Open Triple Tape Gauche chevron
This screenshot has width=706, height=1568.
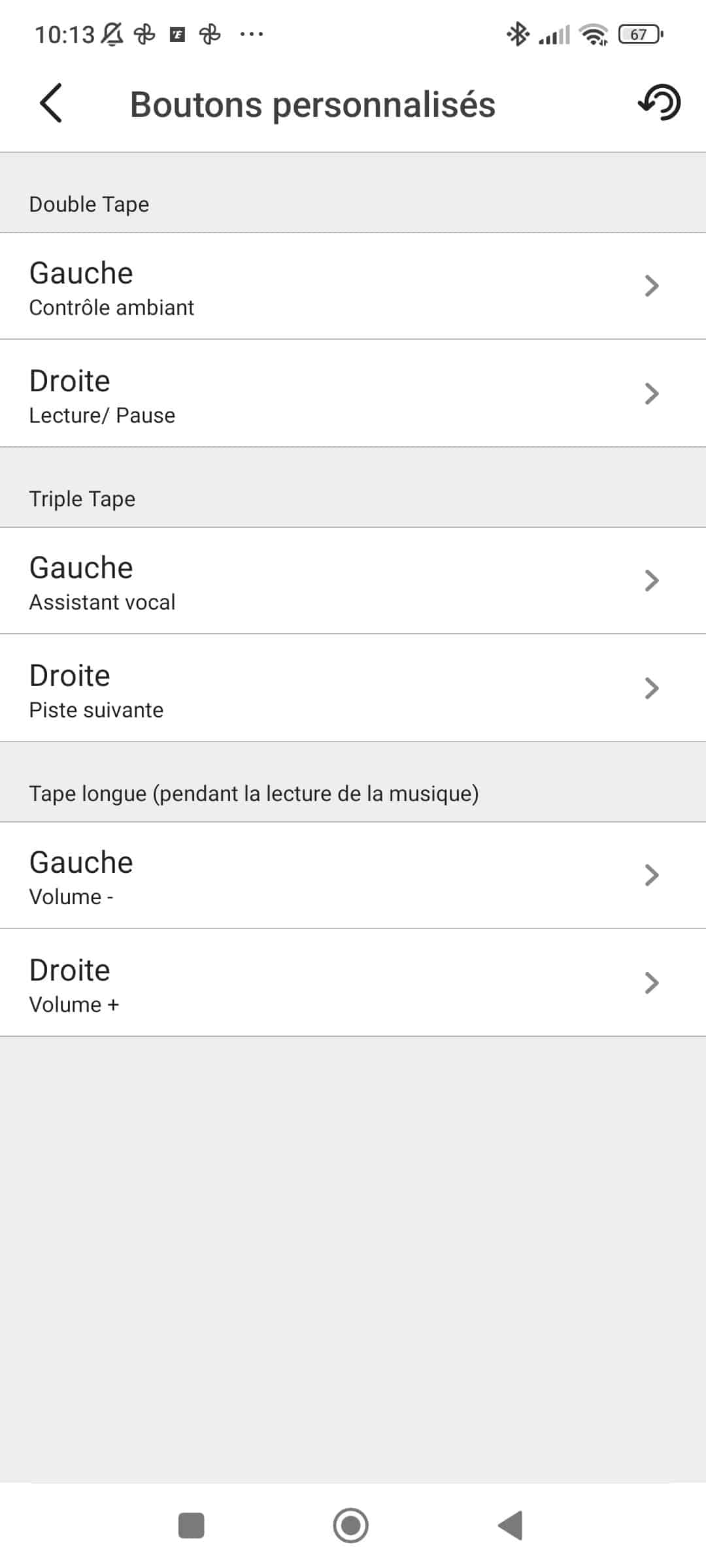click(x=651, y=581)
